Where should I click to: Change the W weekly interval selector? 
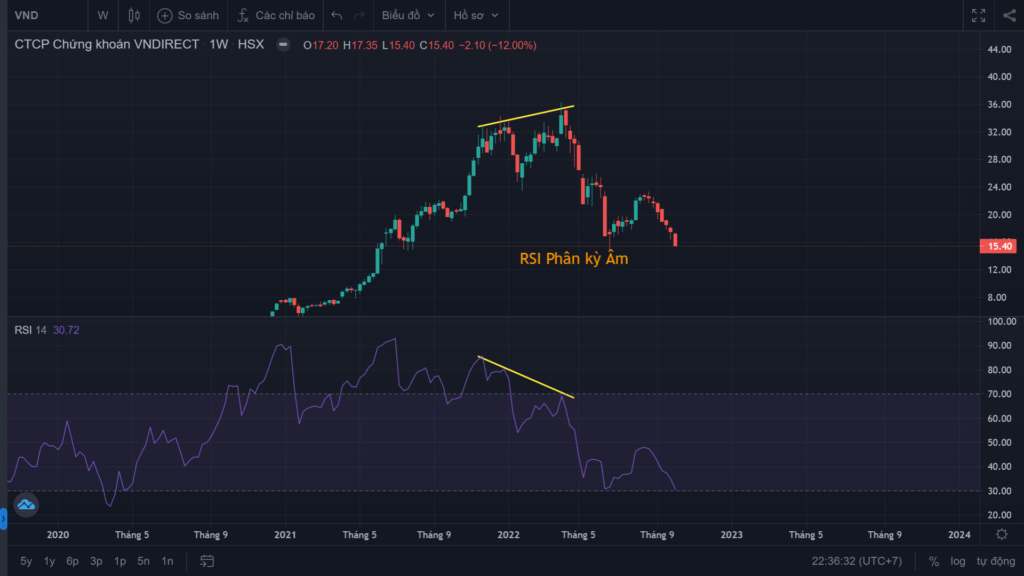pyautogui.click(x=103, y=15)
